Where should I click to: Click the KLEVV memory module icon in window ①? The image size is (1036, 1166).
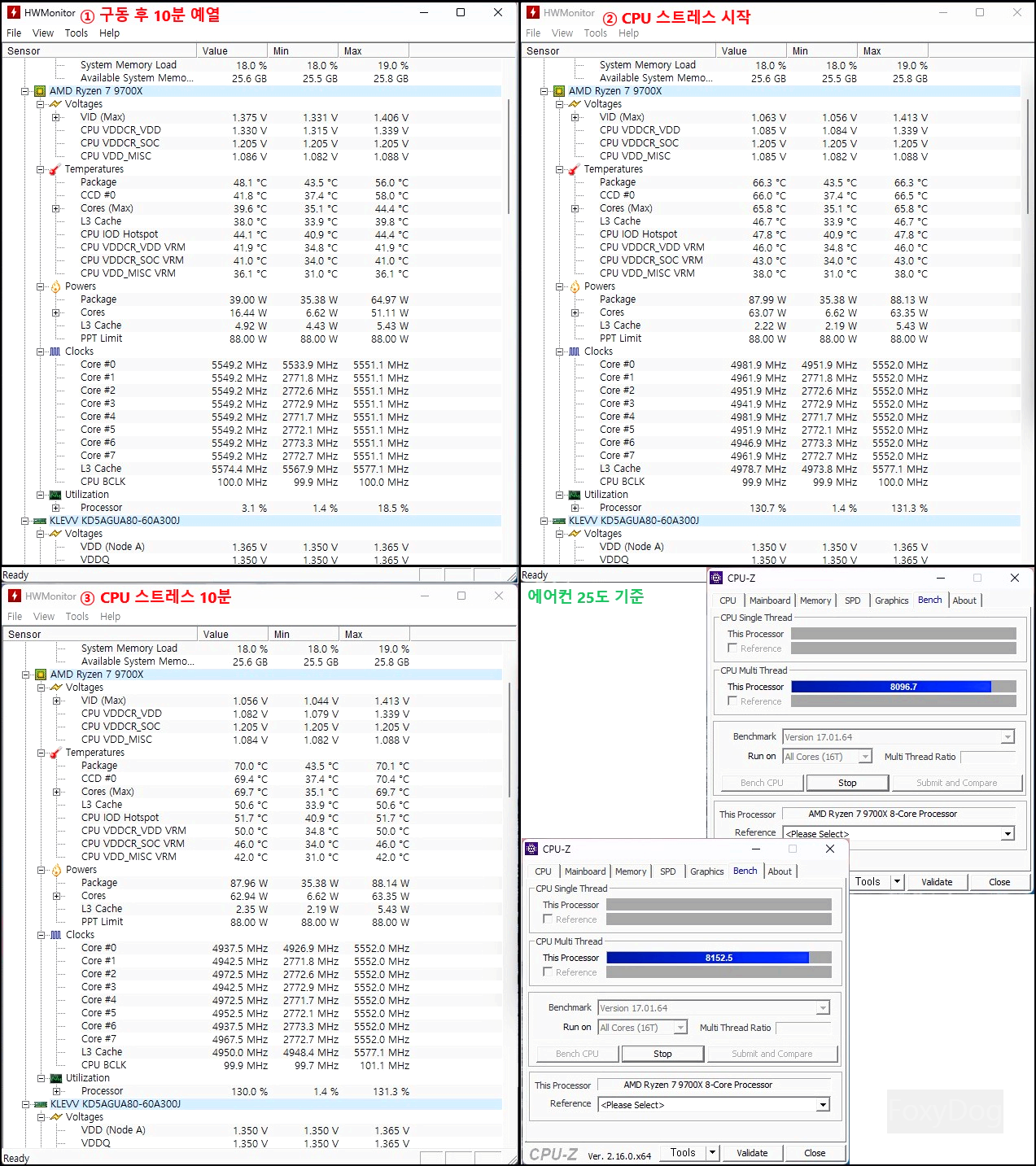39,521
